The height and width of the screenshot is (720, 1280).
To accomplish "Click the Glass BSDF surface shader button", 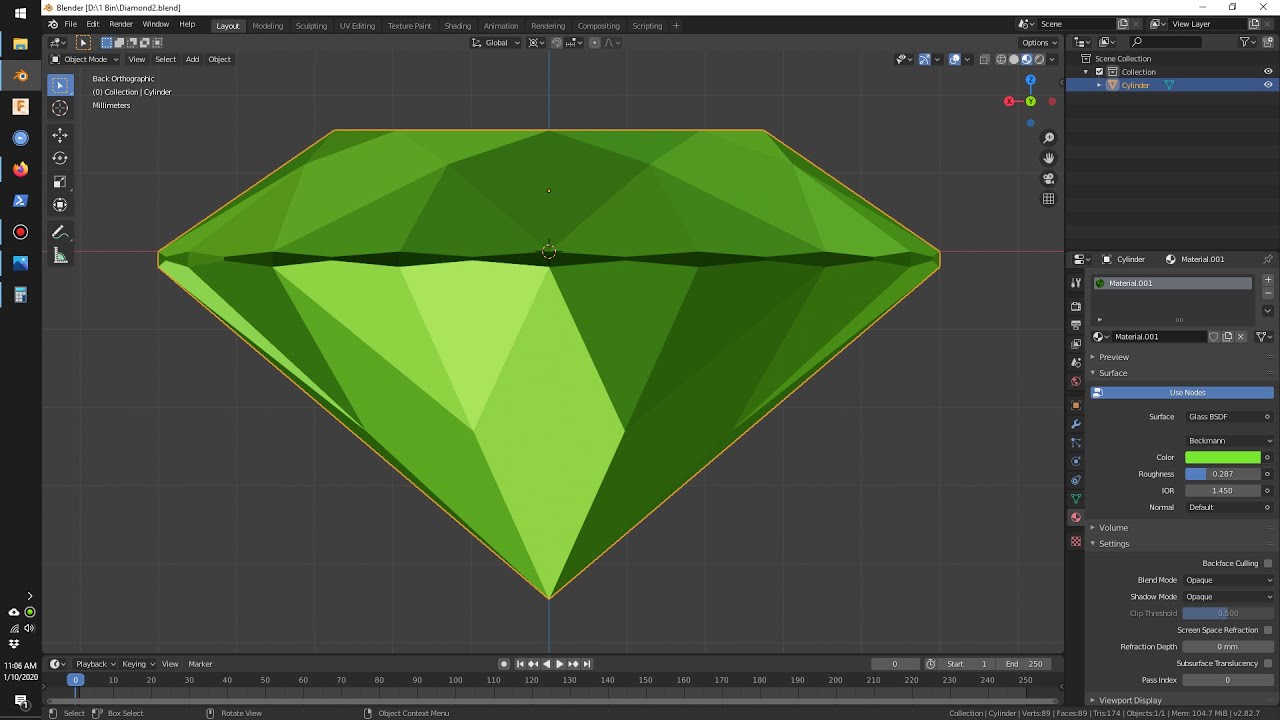I will (x=1230, y=417).
